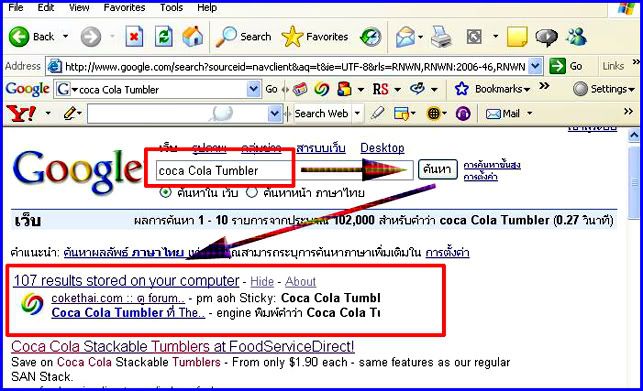The image size is (643, 391).
Task: Click the Google Desktop swirl icon in toolbar
Action: 322,89
